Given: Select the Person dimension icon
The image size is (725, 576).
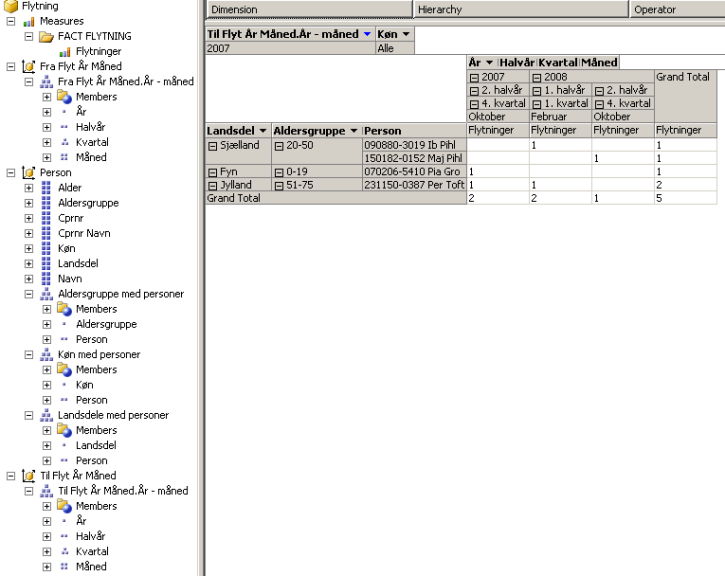Looking at the screenshot, I should 29,173.
